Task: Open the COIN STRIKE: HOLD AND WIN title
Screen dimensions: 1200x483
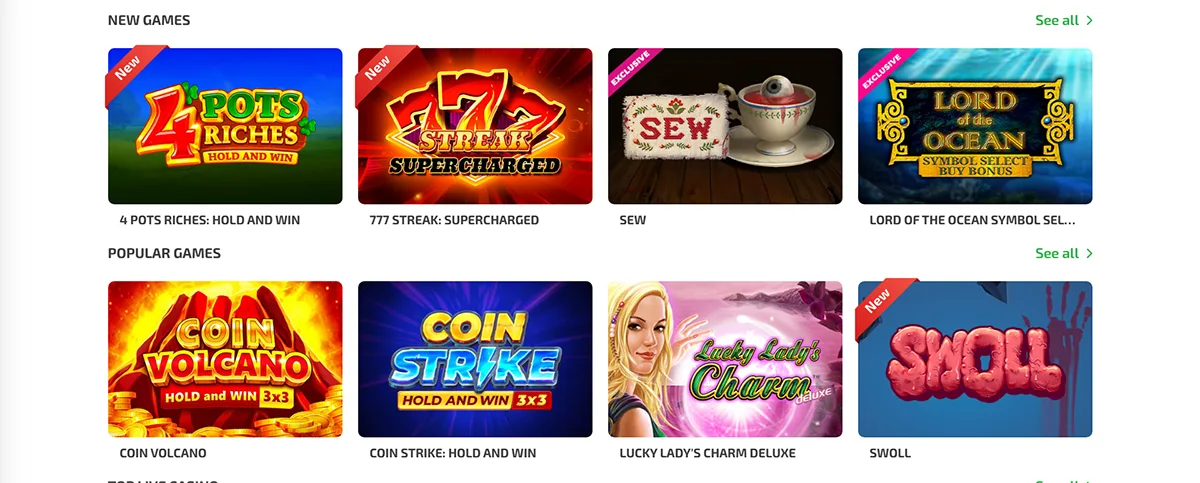Action: (x=453, y=453)
